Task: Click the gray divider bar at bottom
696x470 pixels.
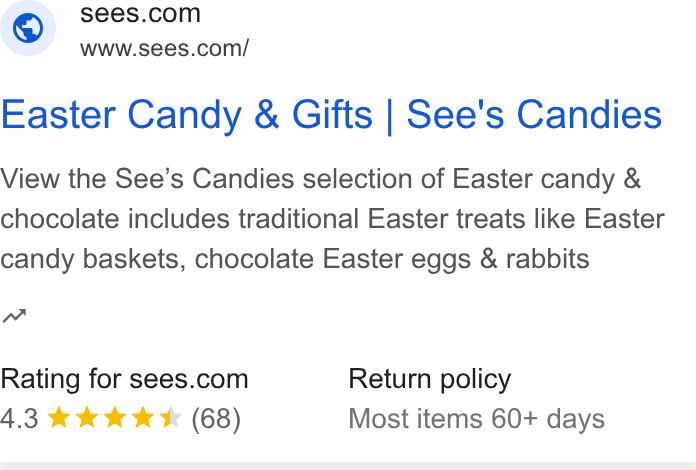Action: 348,466
